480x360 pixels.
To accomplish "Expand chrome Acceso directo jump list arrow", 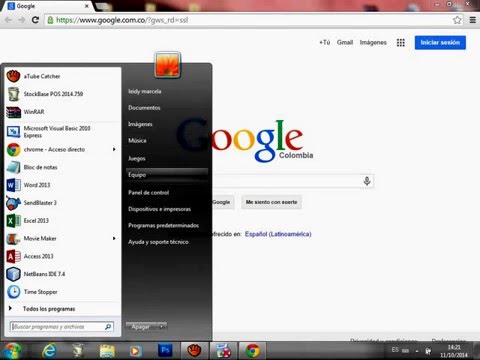I will point(114,149).
